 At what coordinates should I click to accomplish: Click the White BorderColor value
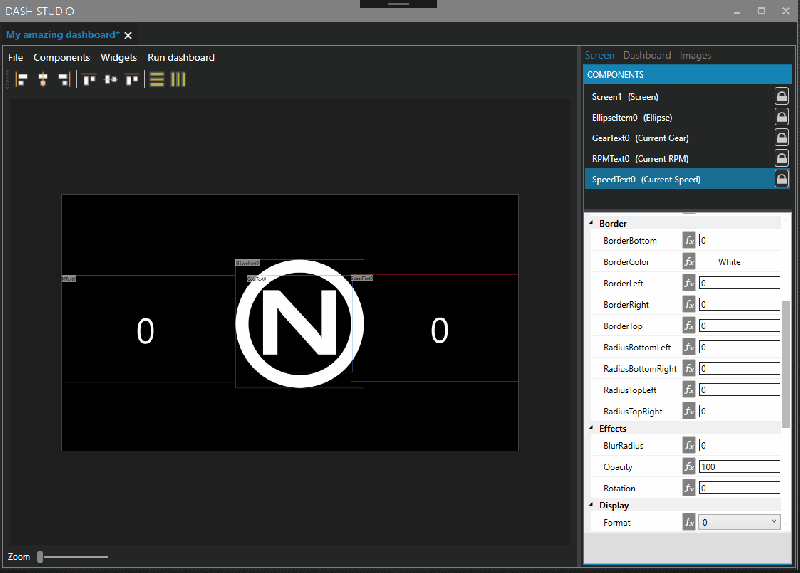pos(729,262)
